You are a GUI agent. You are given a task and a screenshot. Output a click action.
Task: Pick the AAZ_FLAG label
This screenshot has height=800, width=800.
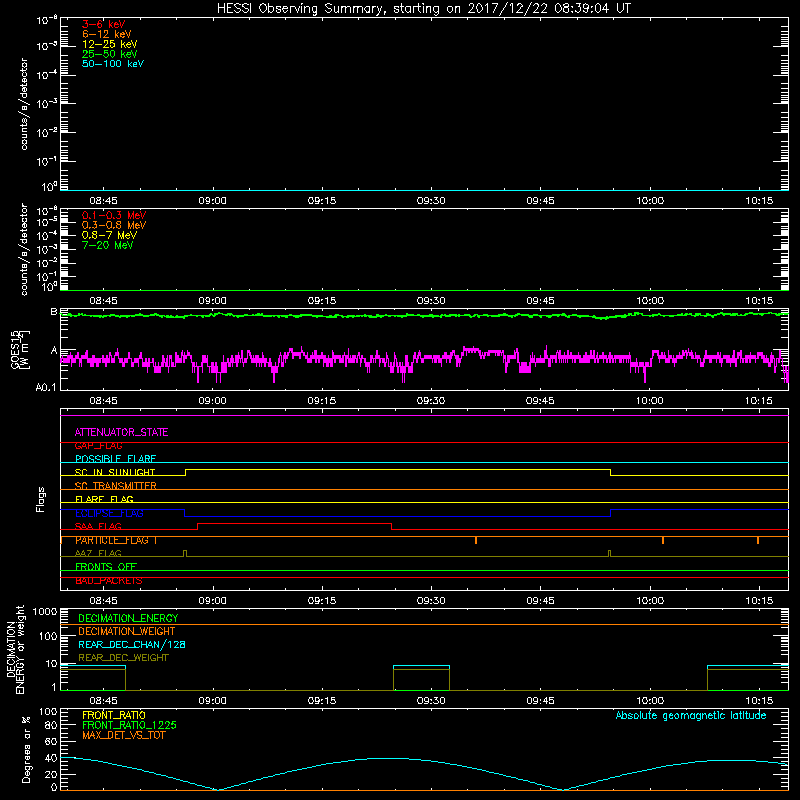[98, 553]
